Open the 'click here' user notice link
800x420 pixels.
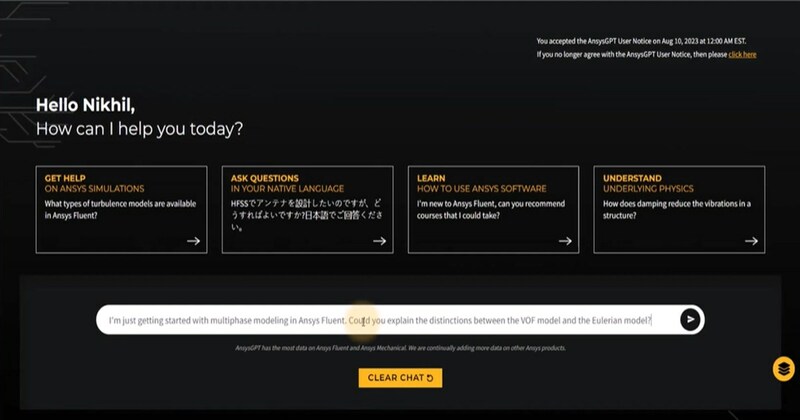tap(742, 54)
